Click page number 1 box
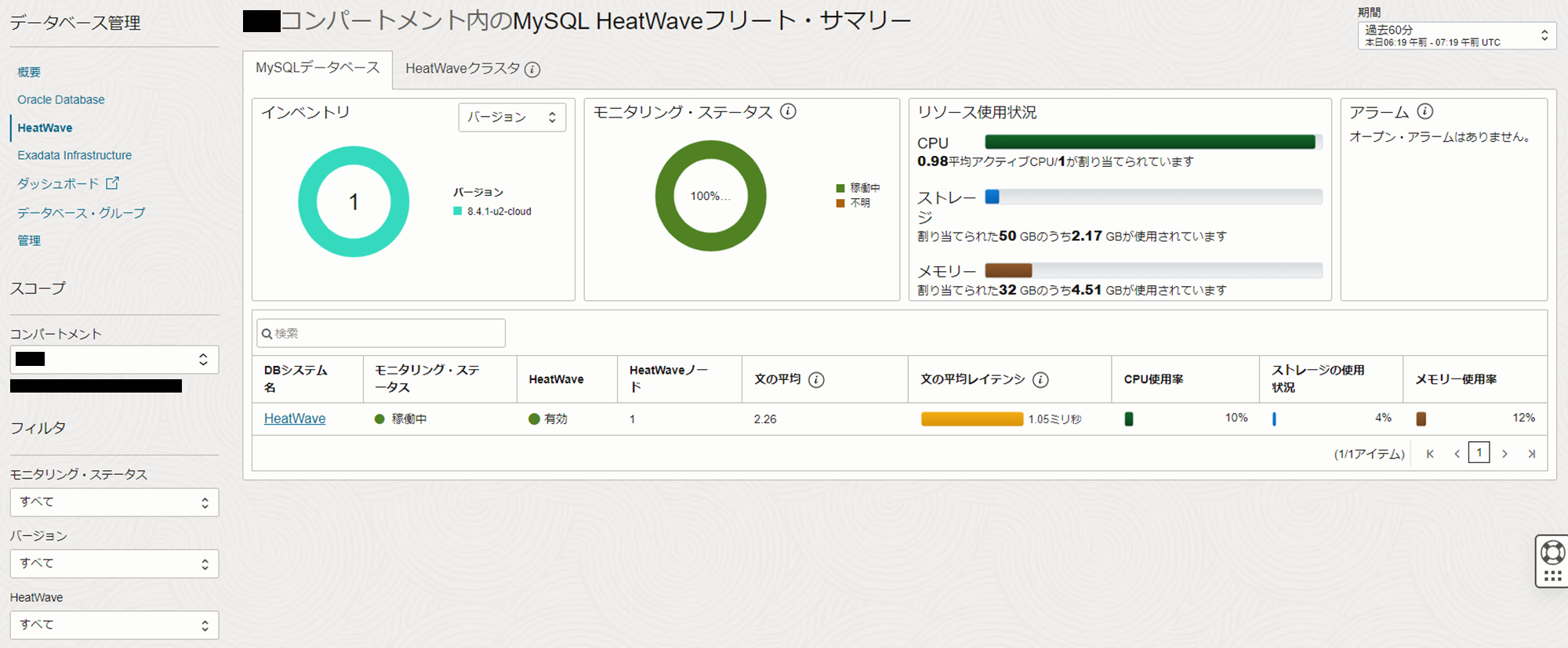 click(x=1479, y=453)
